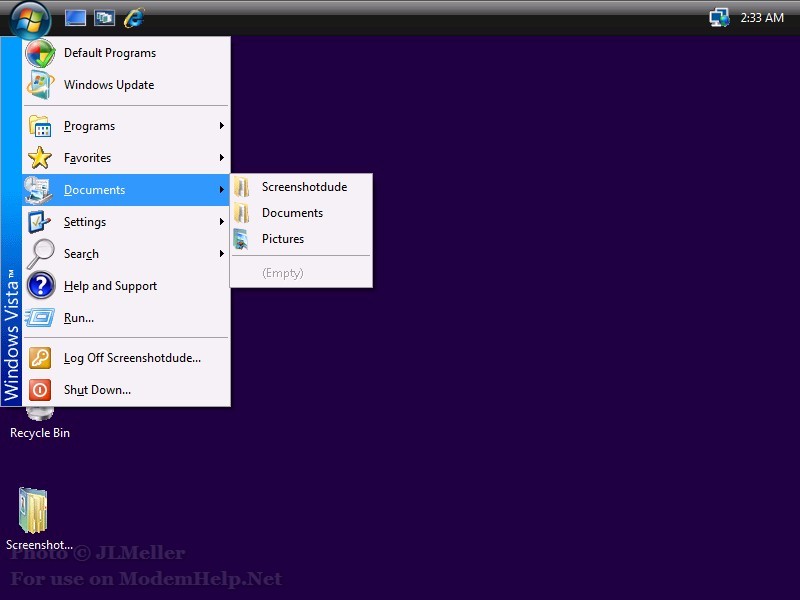Click the Screenshot... desktop label
800x600 pixels.
39,544
